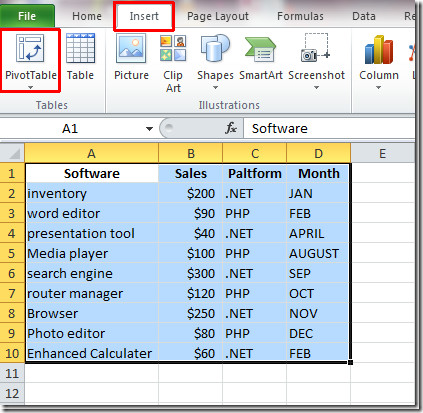Click the selection fill handle below FEB
The height and width of the screenshot is (413, 423).
pos(350,362)
